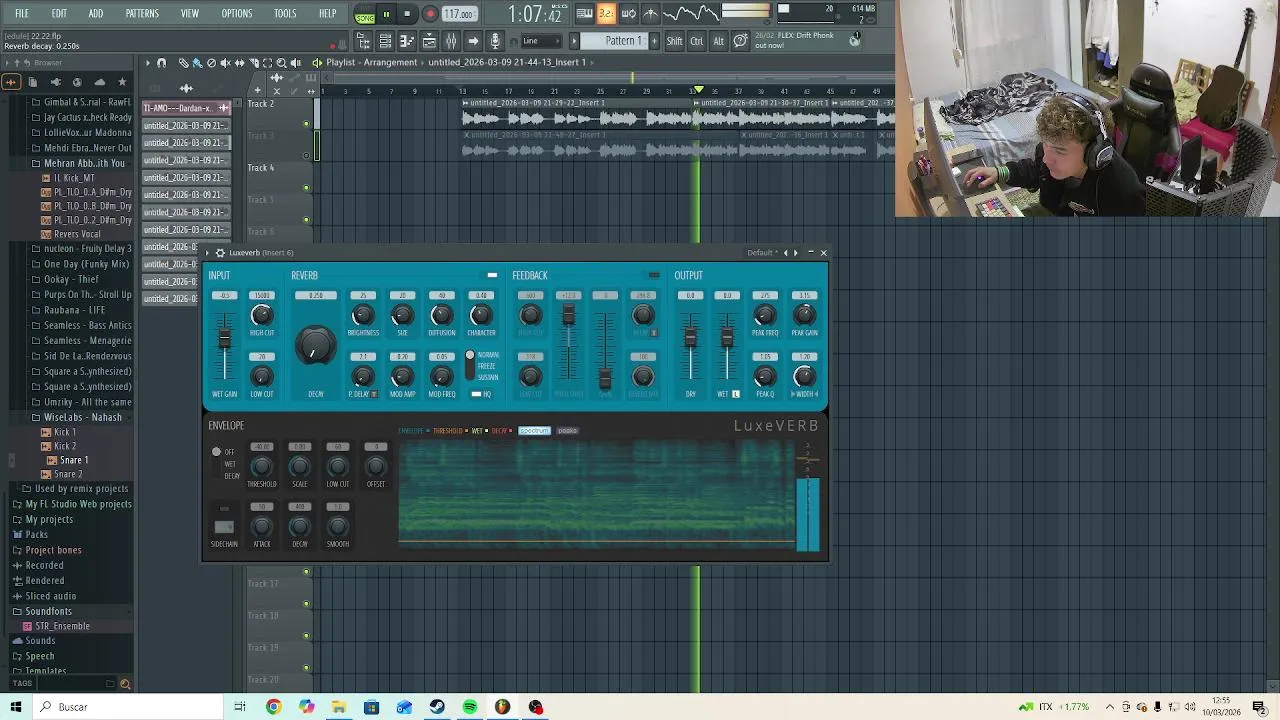Expand the nucleon - Fruity Delay 3 folder
The image size is (1280, 720).
pyautogui.click(x=82, y=248)
